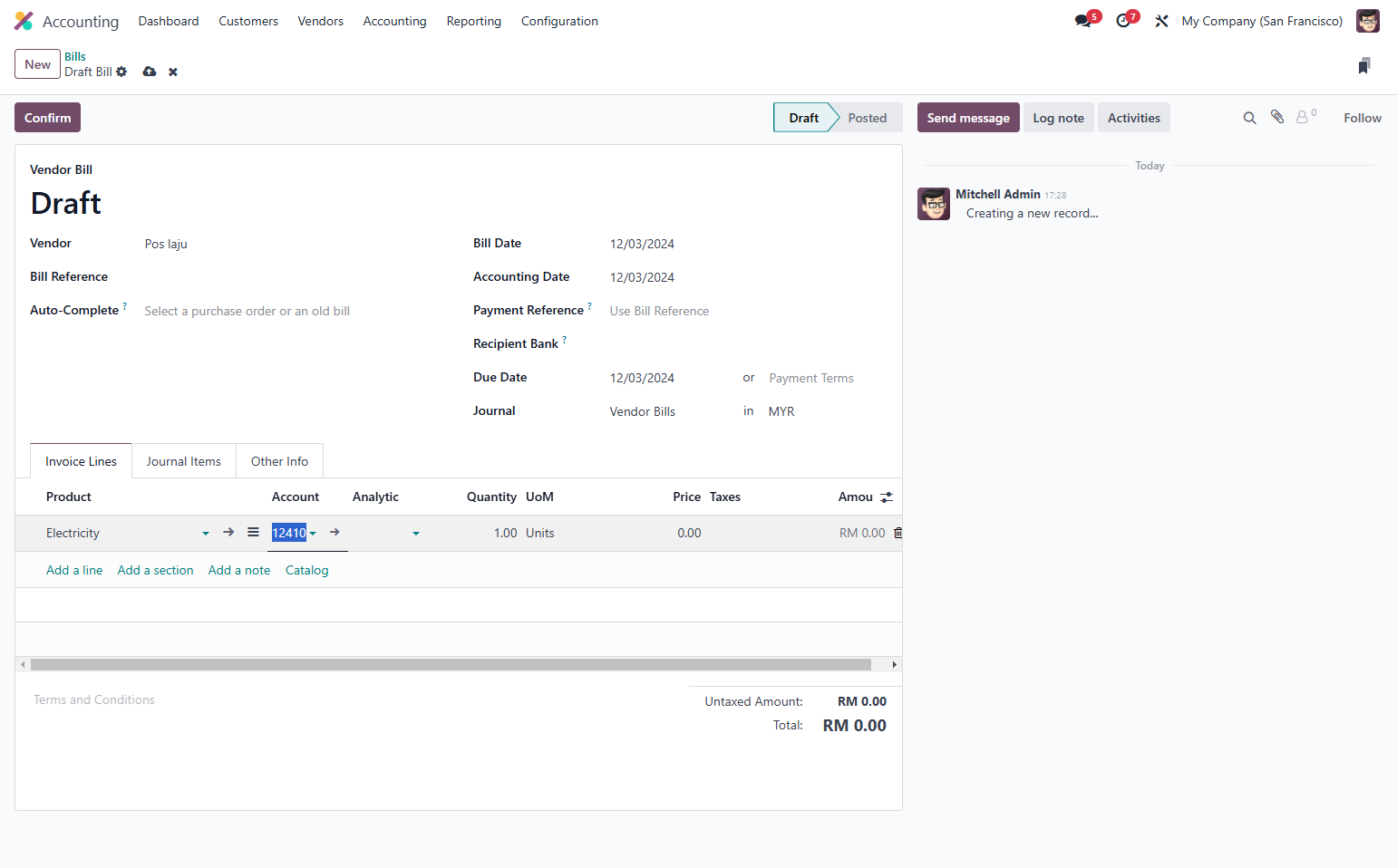Click the New record button
This screenshot has width=1397, height=868.
(x=37, y=64)
